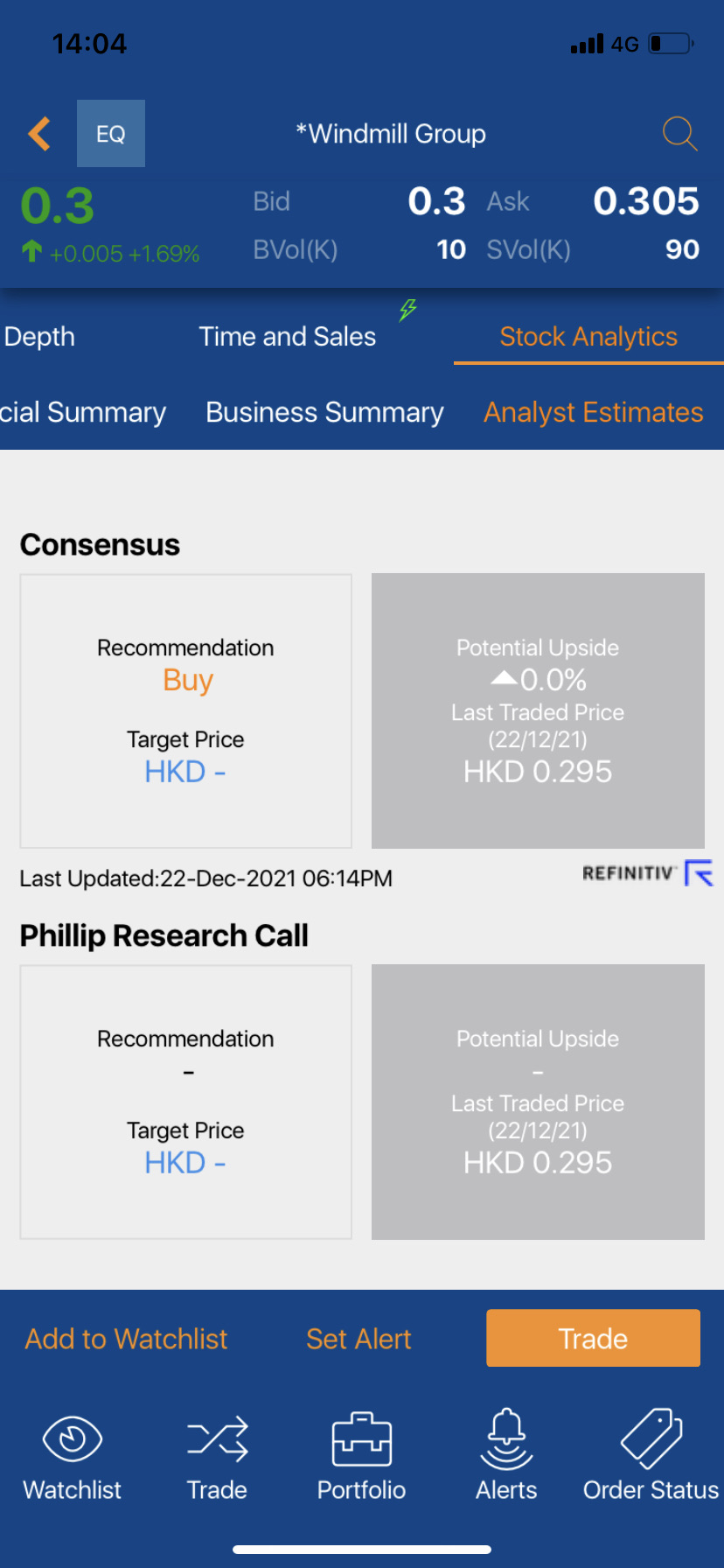The image size is (724, 1568).
Task: Open Order Status tag icon
Action: pyautogui.click(x=651, y=1439)
